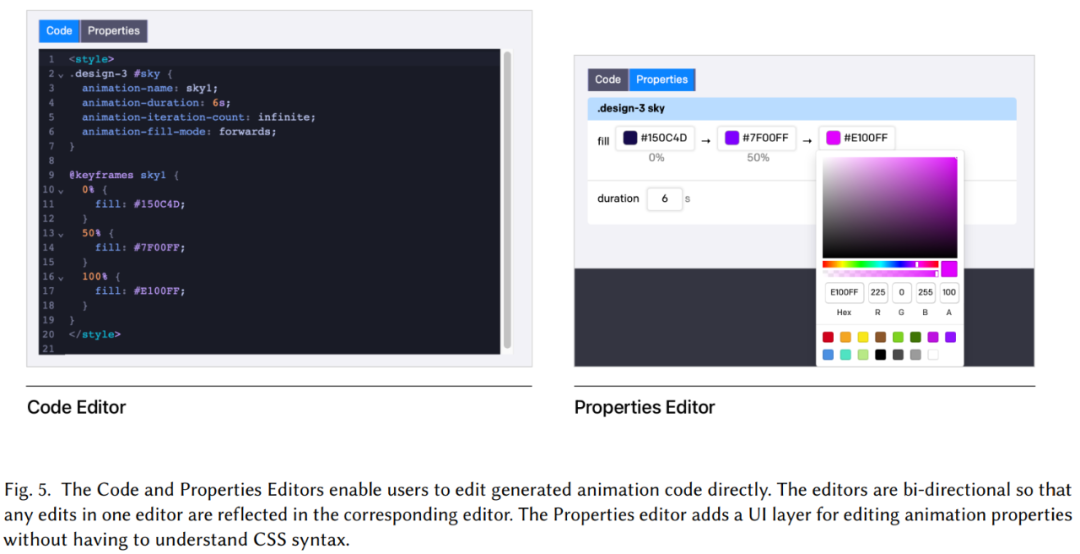Pick the red preset color swatch
The image size is (1080, 554).
pyautogui.click(x=828, y=337)
